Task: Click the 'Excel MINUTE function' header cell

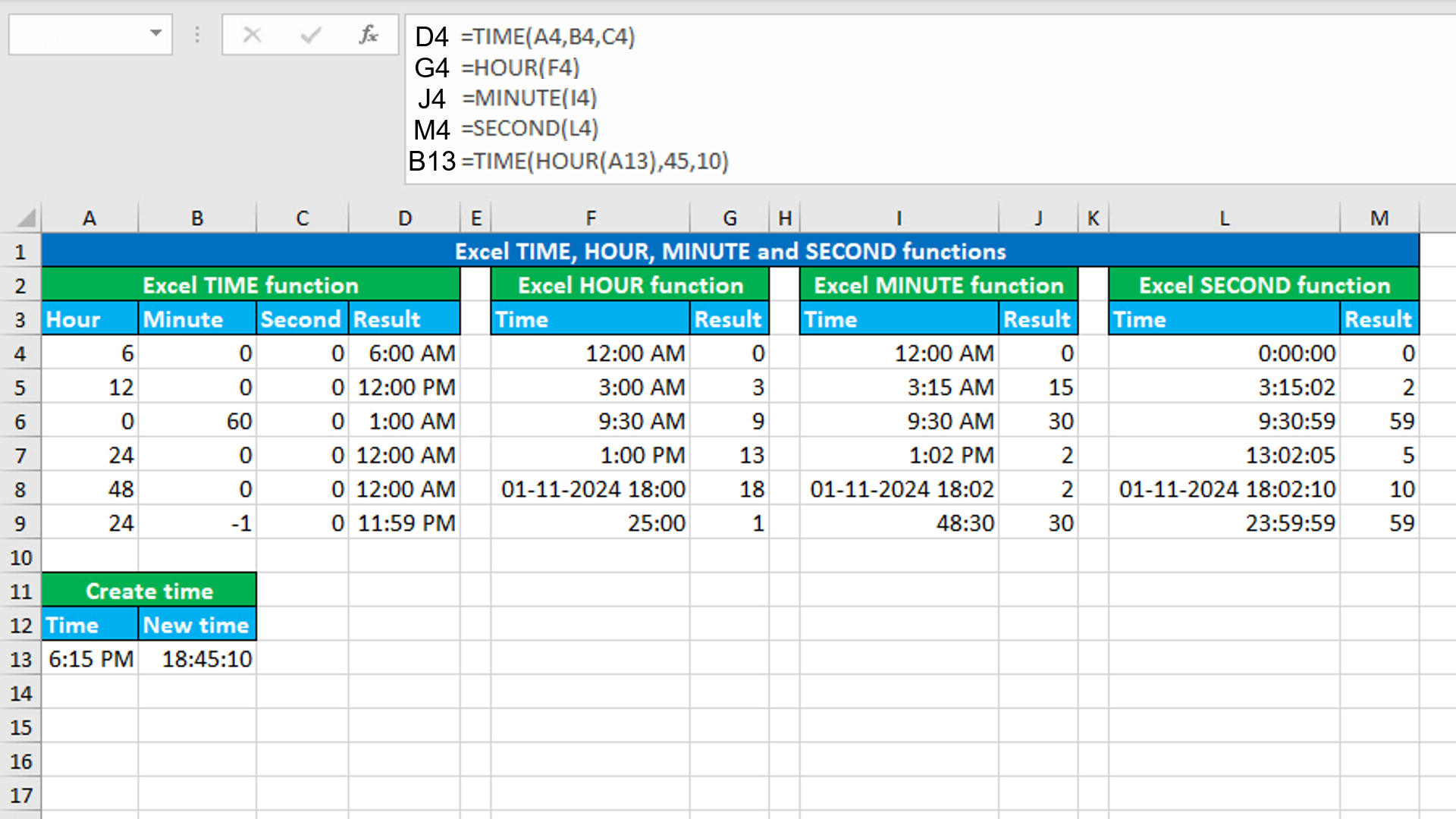Action: (x=939, y=285)
